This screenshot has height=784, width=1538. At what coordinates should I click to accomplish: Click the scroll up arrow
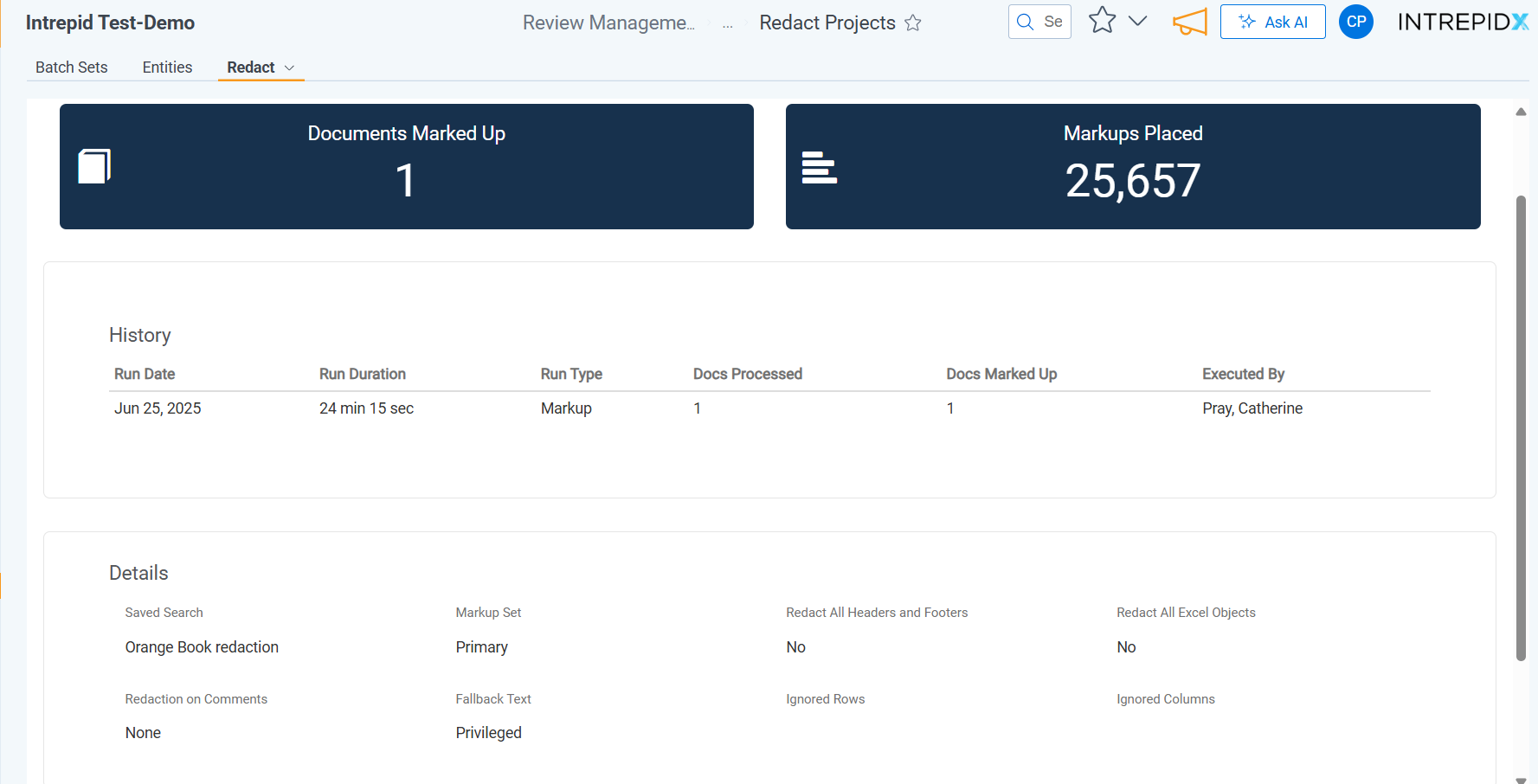coord(1521,112)
